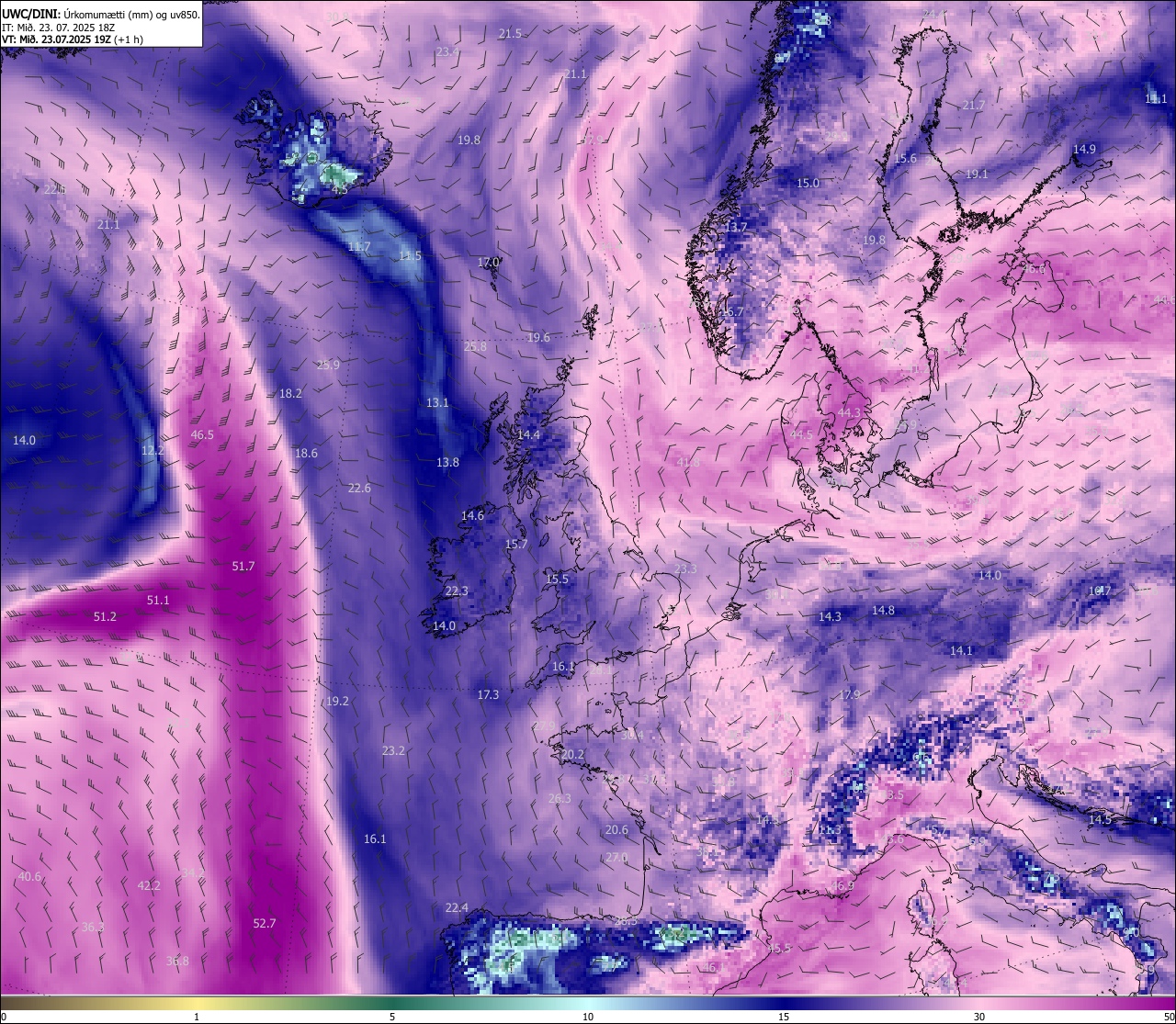Click the 14.5 value over the Balkans

pos(1100,819)
